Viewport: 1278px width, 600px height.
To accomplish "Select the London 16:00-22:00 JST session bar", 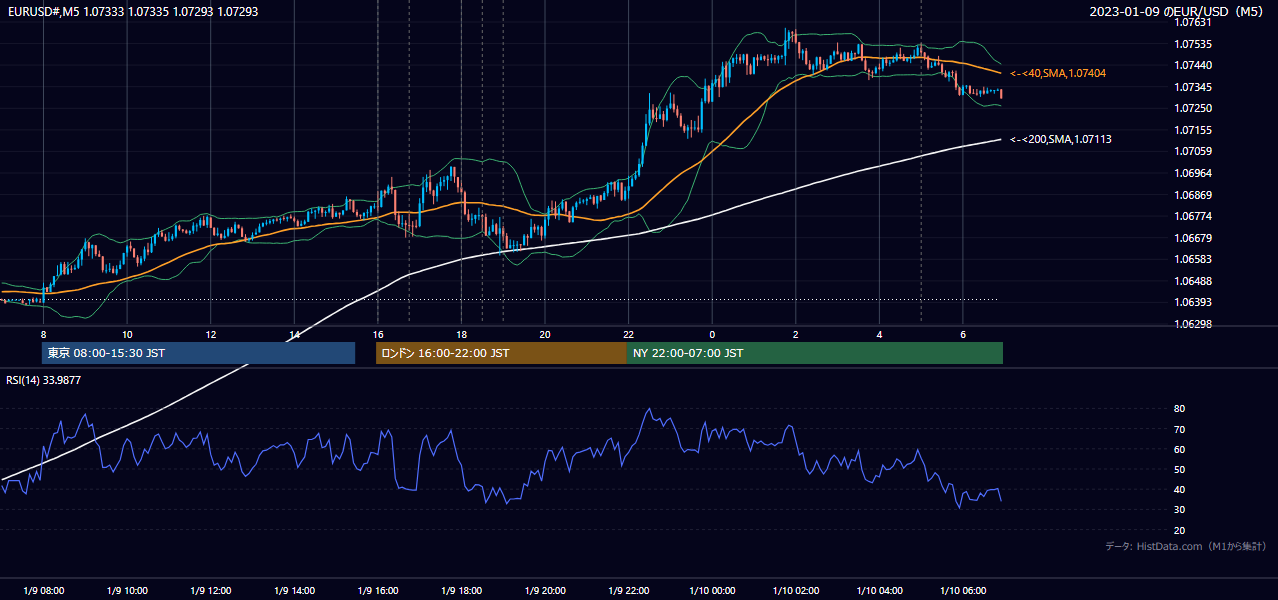I will 501,353.
